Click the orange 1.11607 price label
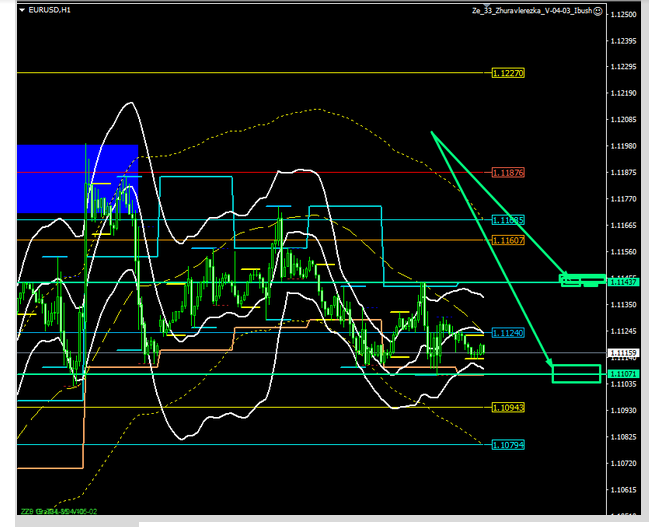The image size is (649, 527). 508,240
